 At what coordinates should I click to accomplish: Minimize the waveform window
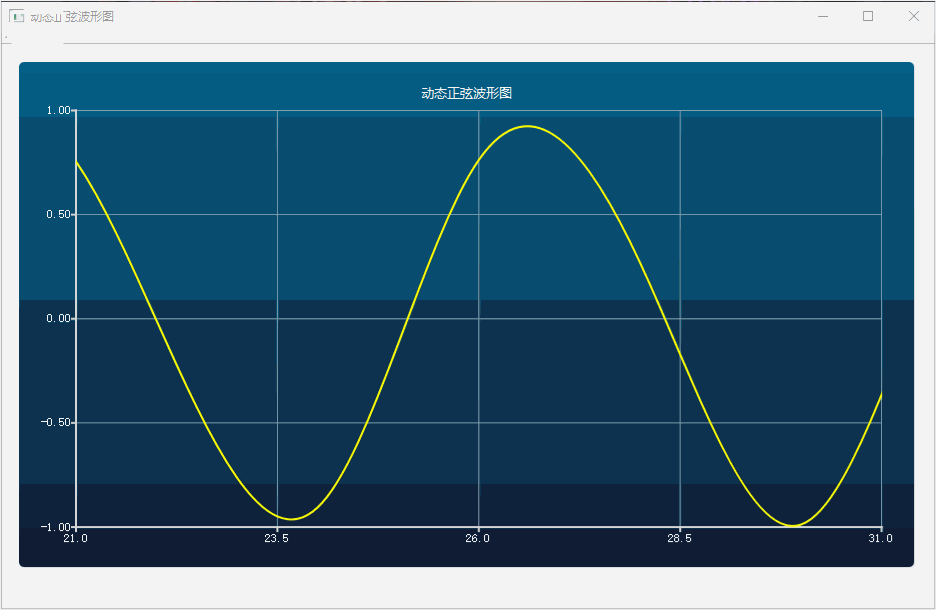(x=822, y=16)
